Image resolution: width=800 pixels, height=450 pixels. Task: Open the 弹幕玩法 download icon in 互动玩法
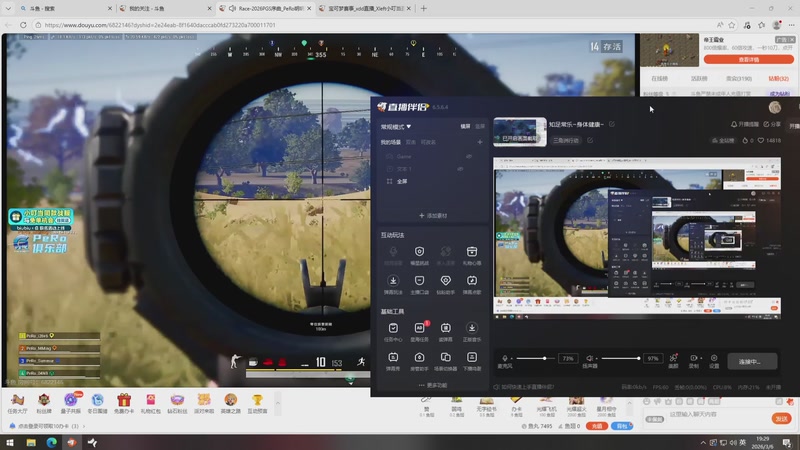click(x=393, y=281)
